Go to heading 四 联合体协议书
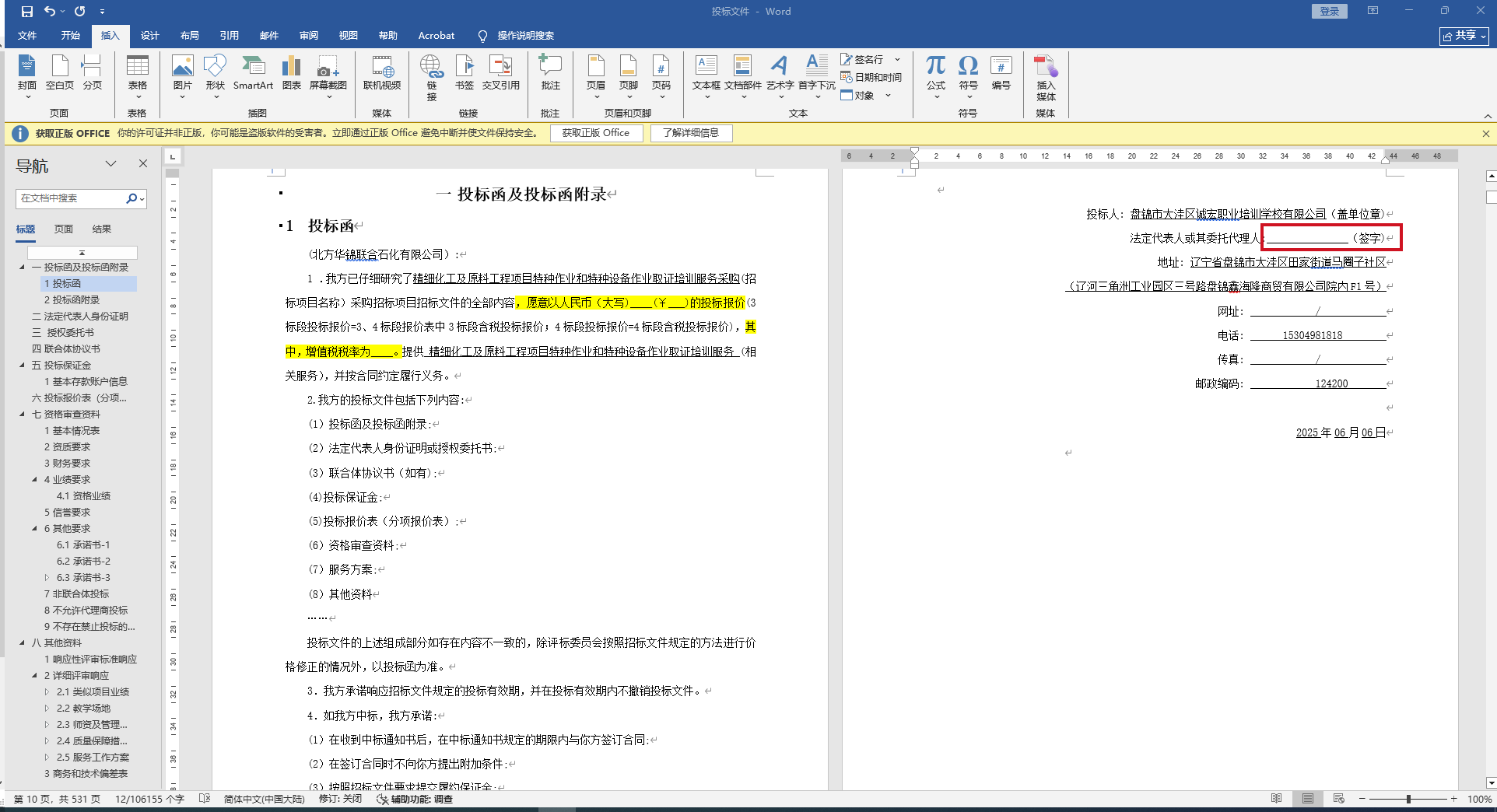Viewport: 1497px width, 812px height. (x=66, y=348)
